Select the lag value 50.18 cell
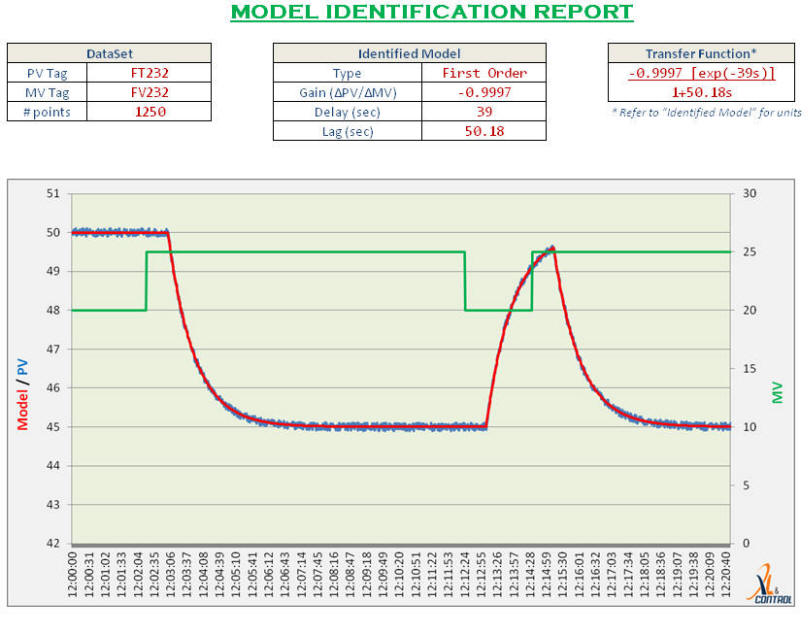The height and width of the screenshot is (618, 808). tap(484, 131)
